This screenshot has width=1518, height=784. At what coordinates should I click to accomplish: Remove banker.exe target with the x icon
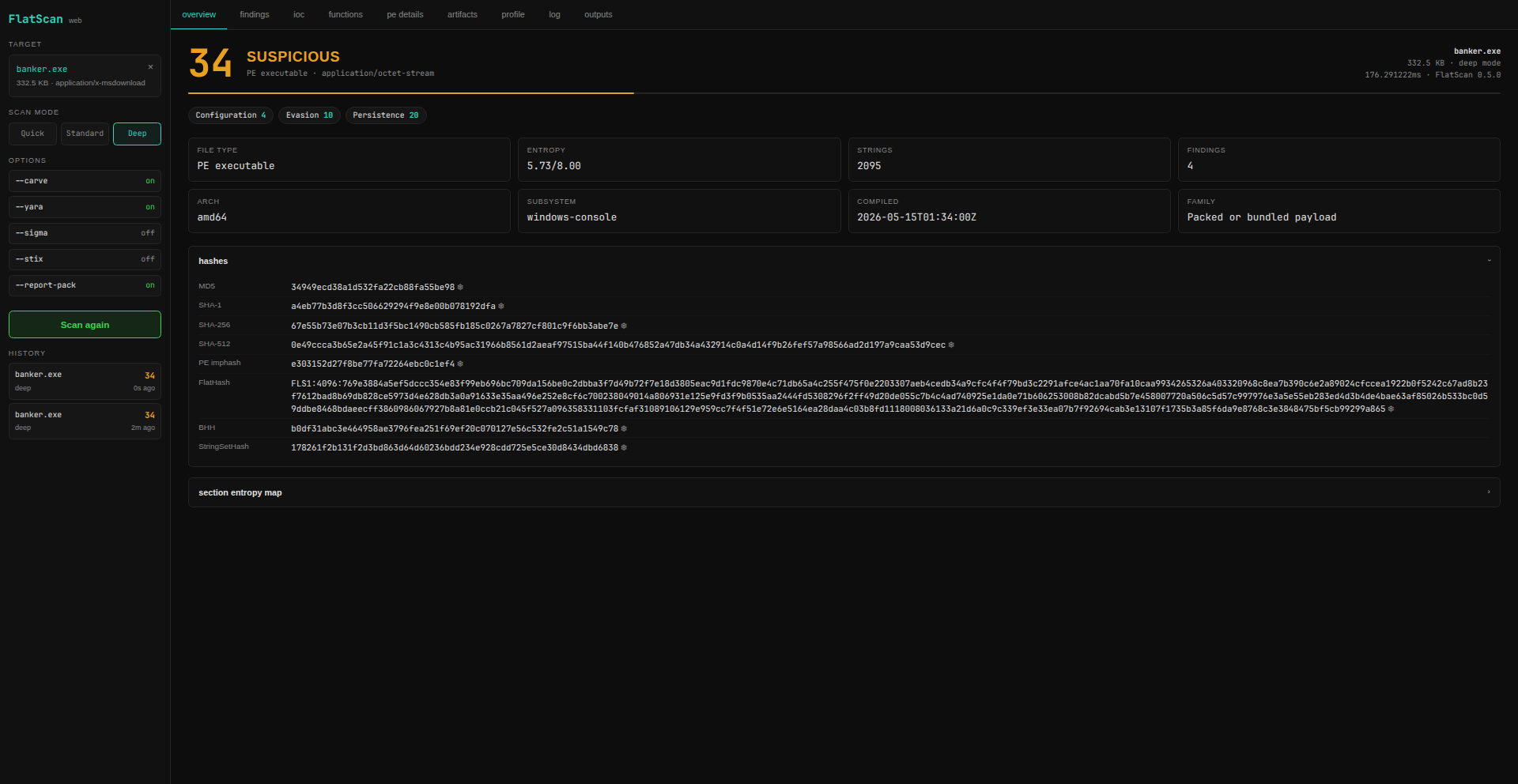point(150,67)
